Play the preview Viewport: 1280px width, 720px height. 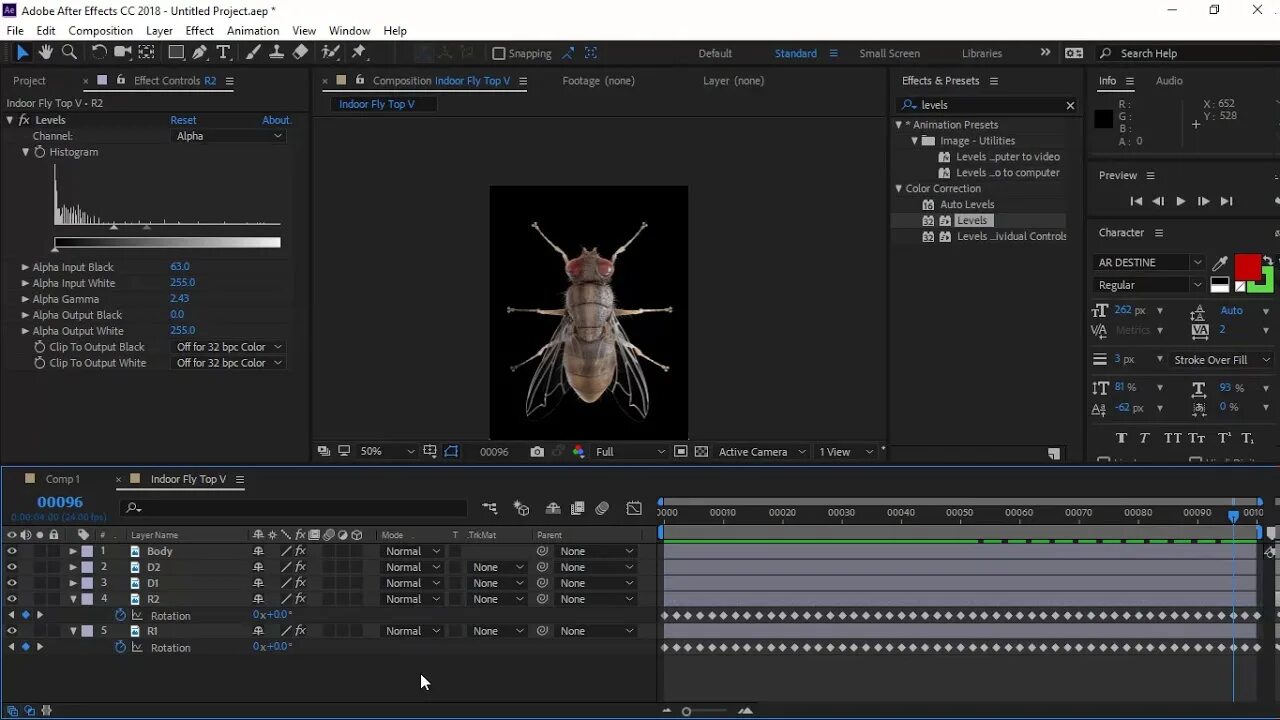pos(1180,201)
